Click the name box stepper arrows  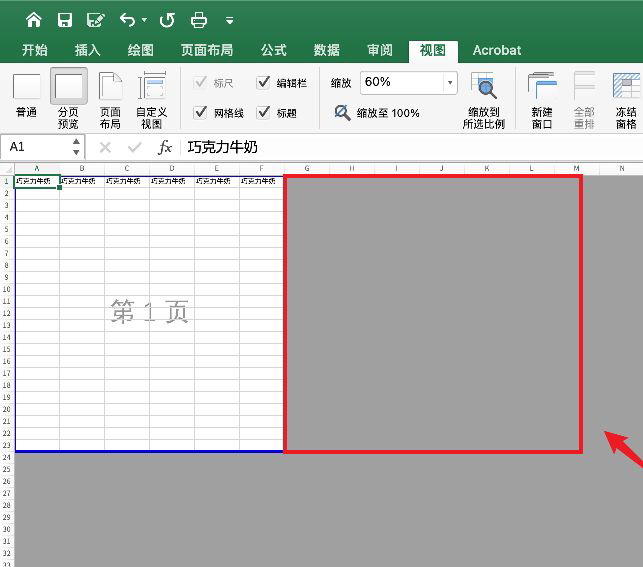click(76, 147)
